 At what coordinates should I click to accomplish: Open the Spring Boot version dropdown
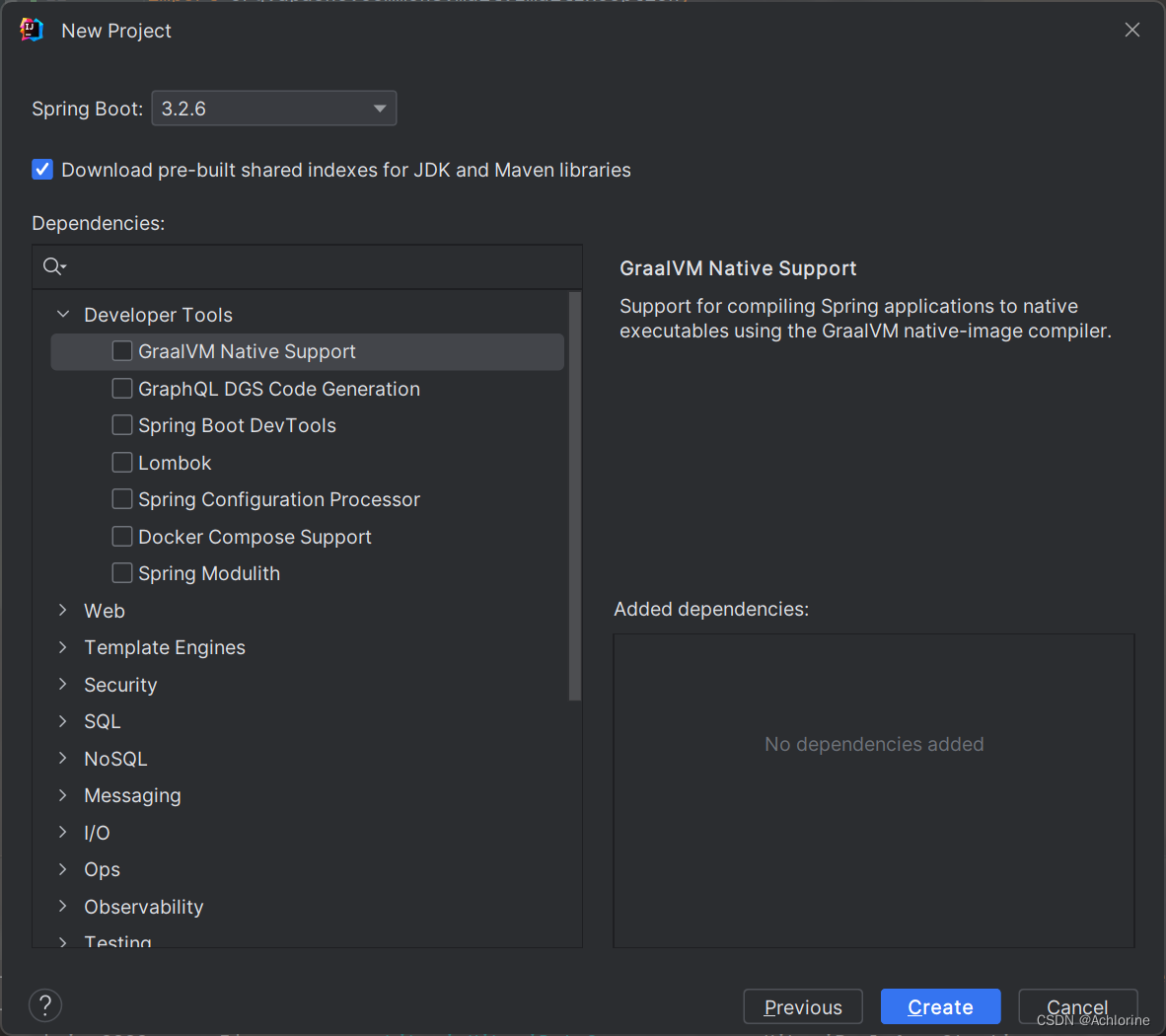(273, 109)
